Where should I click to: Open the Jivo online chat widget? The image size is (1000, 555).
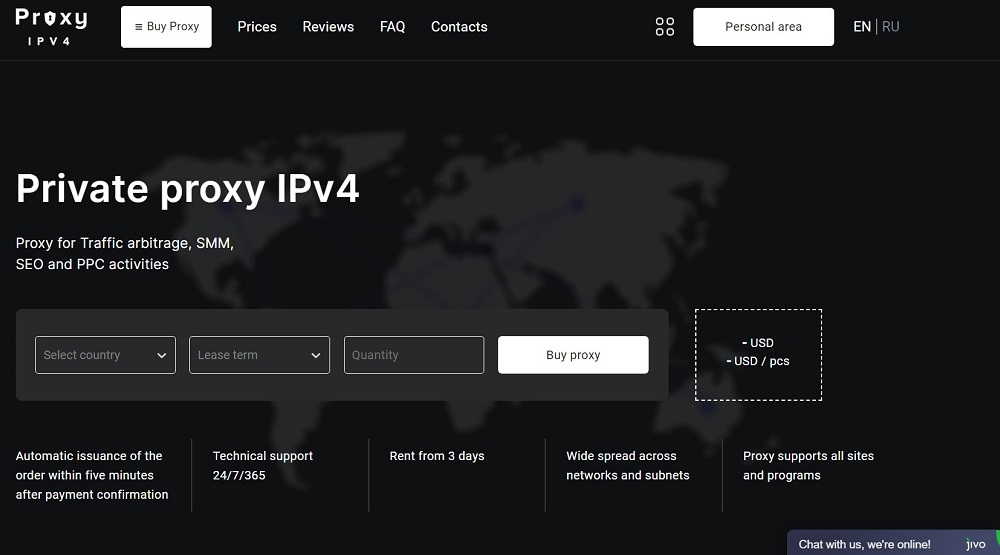(x=893, y=544)
